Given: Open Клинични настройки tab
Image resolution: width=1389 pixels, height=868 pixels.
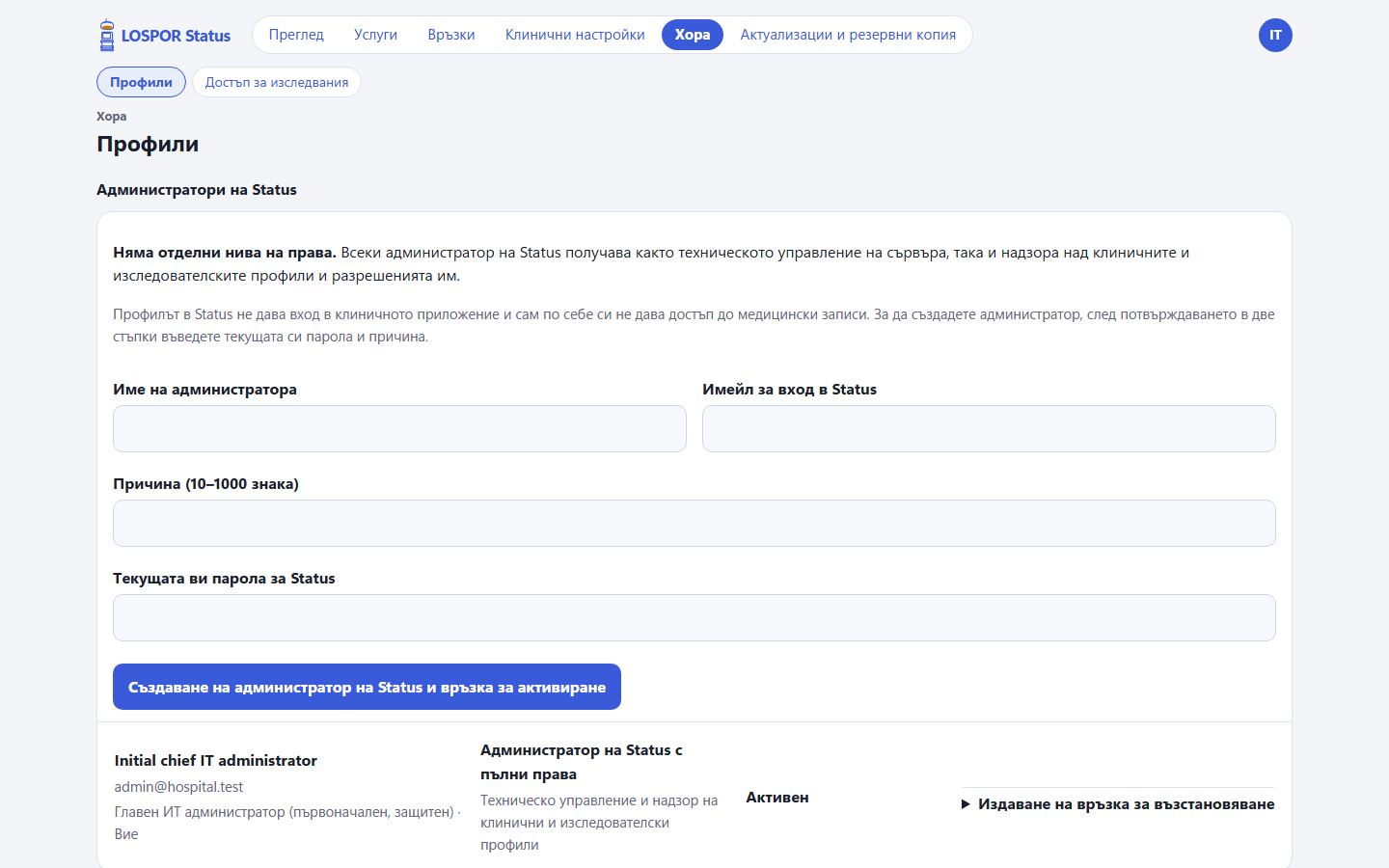Looking at the screenshot, I should pyautogui.click(x=575, y=35).
